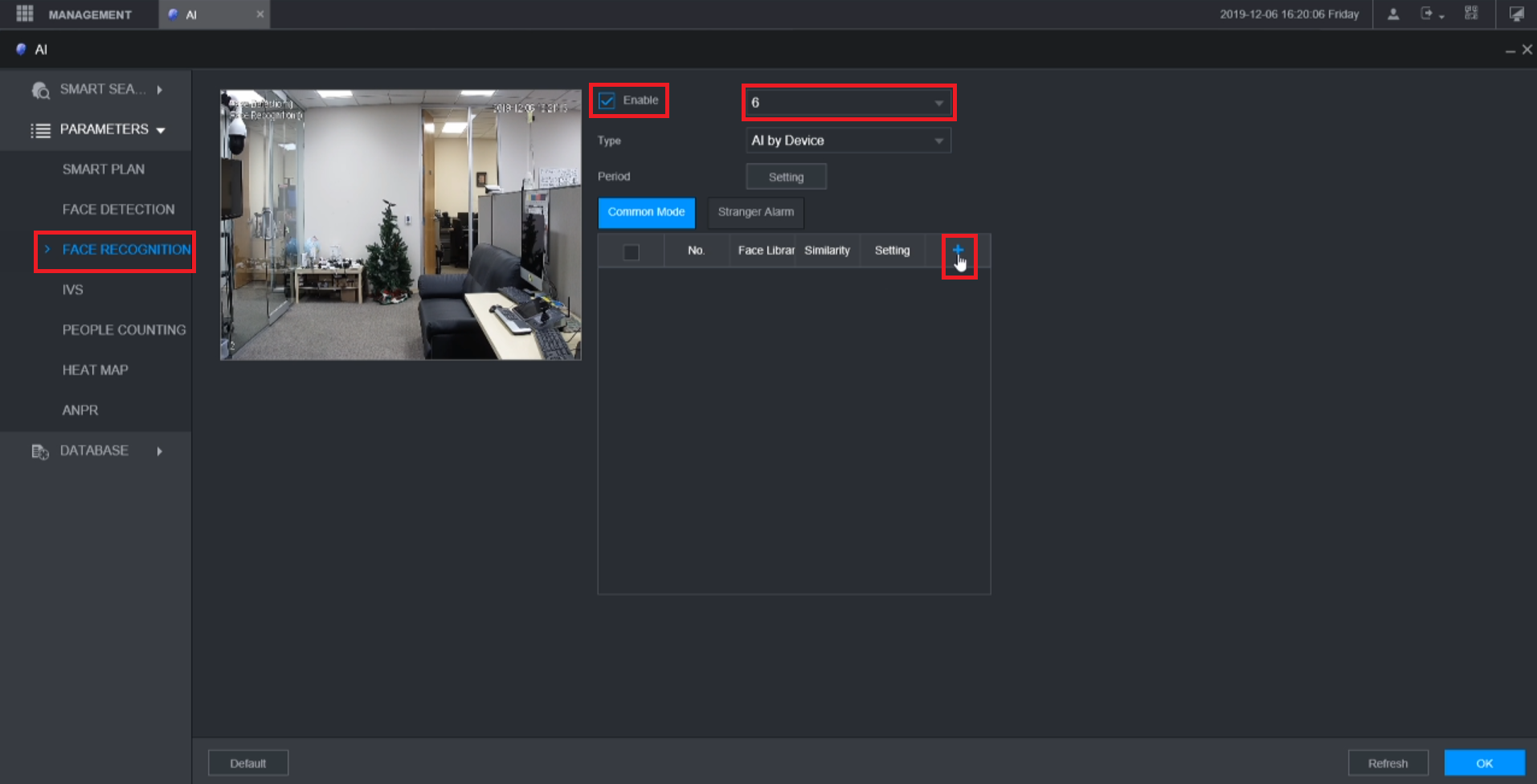Click the Face Library column header
Viewport: 1537px width, 784px height.
point(762,251)
